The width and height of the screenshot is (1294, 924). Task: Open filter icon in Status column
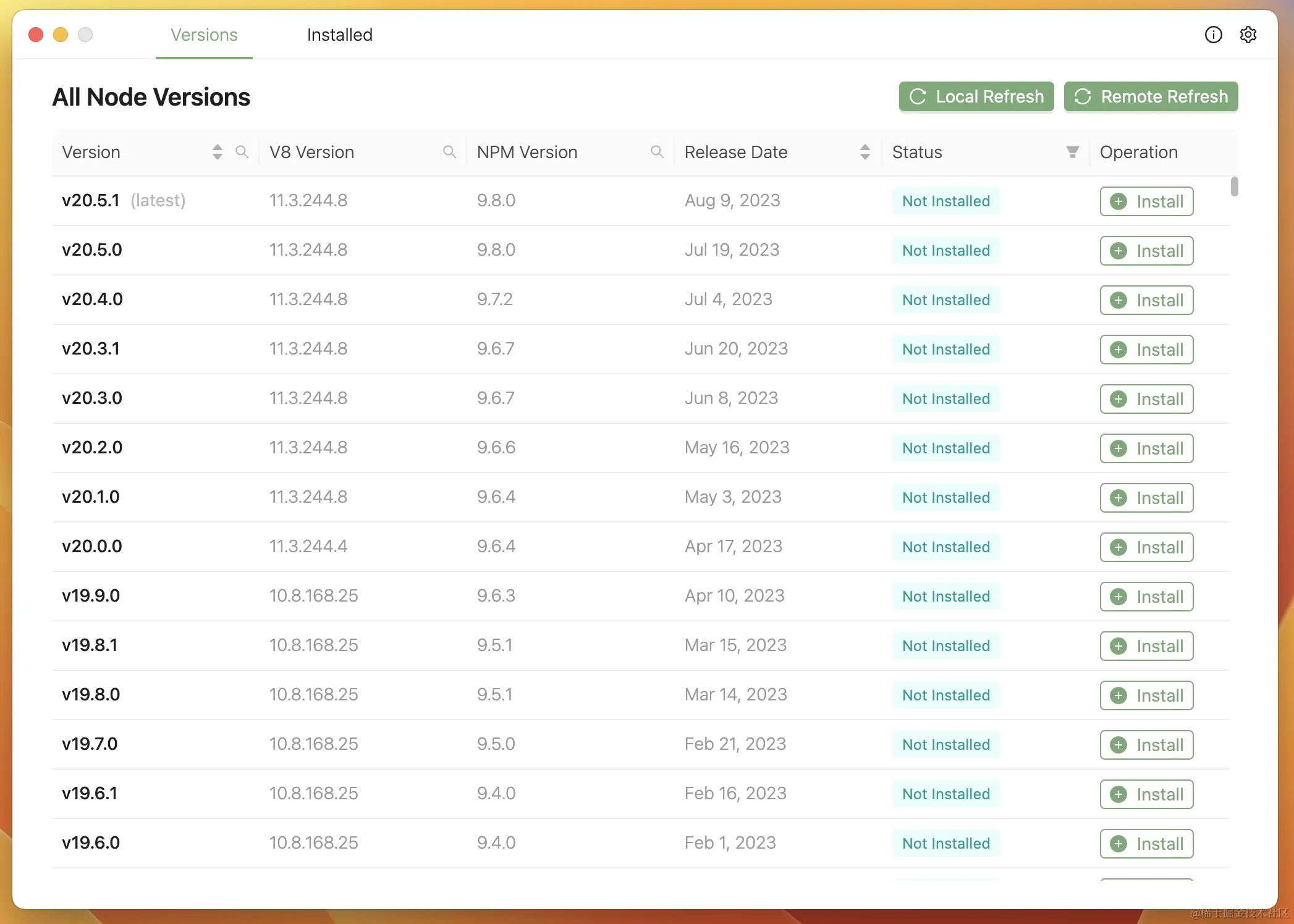tap(1072, 152)
